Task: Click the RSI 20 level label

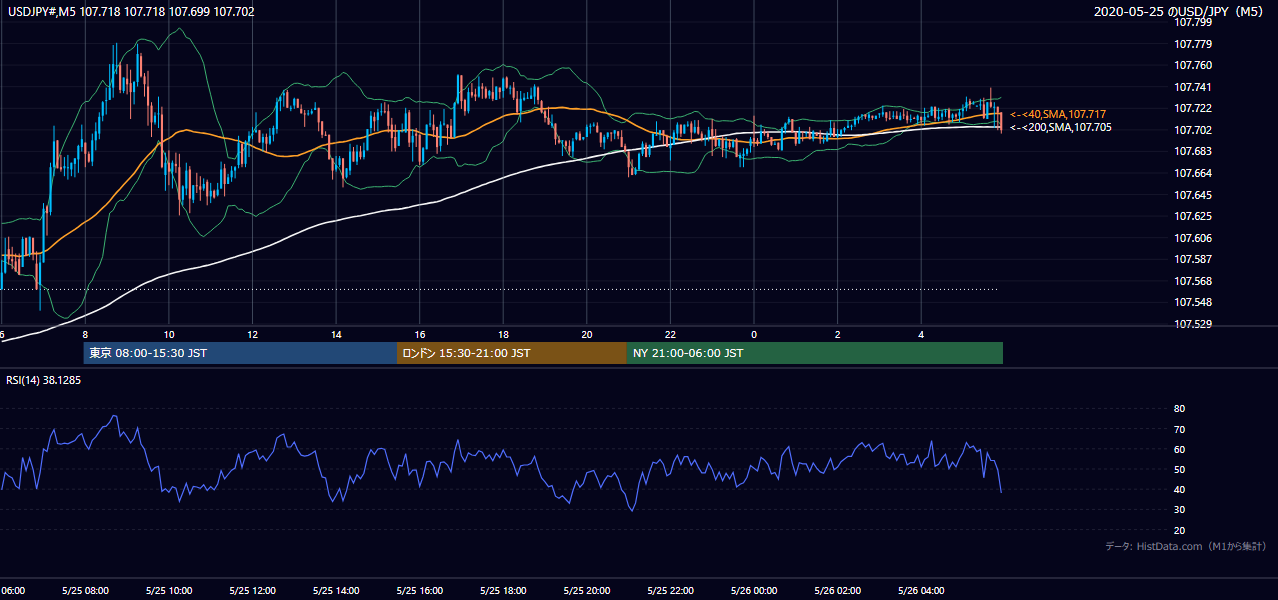Action: pyautogui.click(x=1179, y=530)
